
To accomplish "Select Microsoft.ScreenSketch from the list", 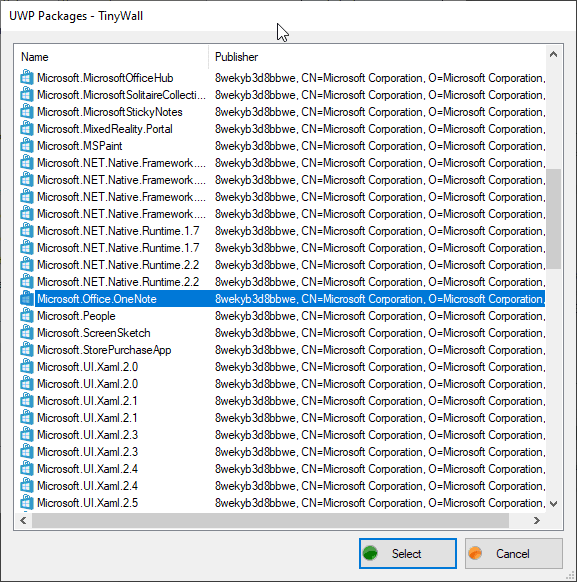I will [x=94, y=333].
